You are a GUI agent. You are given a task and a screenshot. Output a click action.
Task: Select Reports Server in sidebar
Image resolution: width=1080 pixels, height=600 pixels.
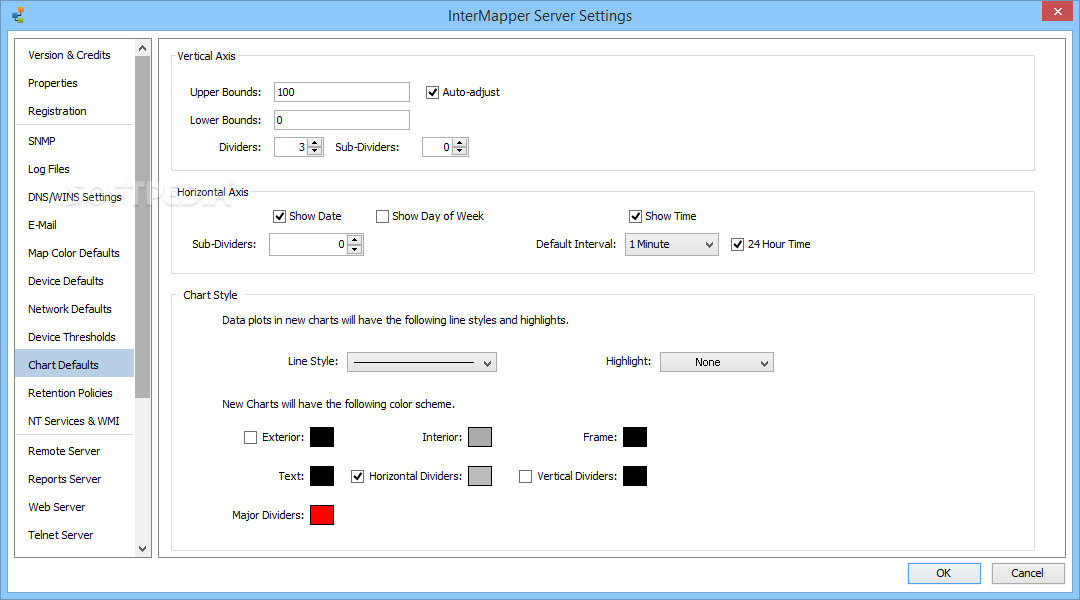click(65, 479)
